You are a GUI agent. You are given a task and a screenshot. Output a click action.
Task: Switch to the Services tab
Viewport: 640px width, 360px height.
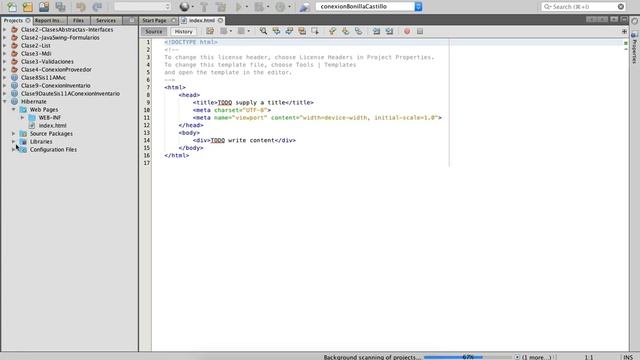click(106, 20)
